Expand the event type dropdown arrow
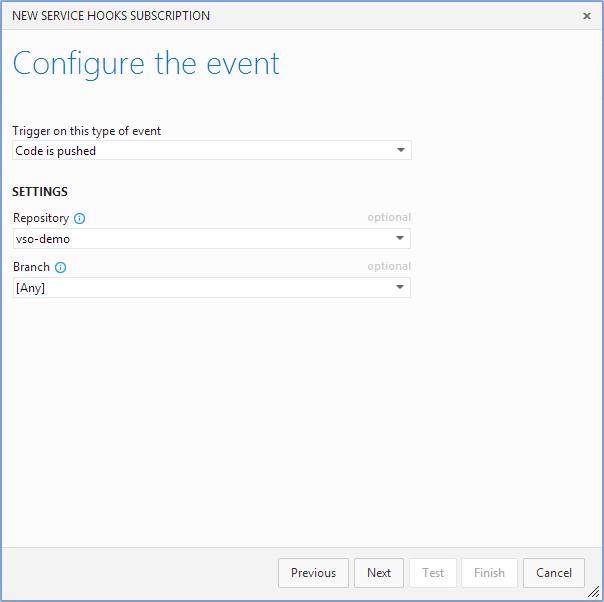 pyautogui.click(x=400, y=151)
